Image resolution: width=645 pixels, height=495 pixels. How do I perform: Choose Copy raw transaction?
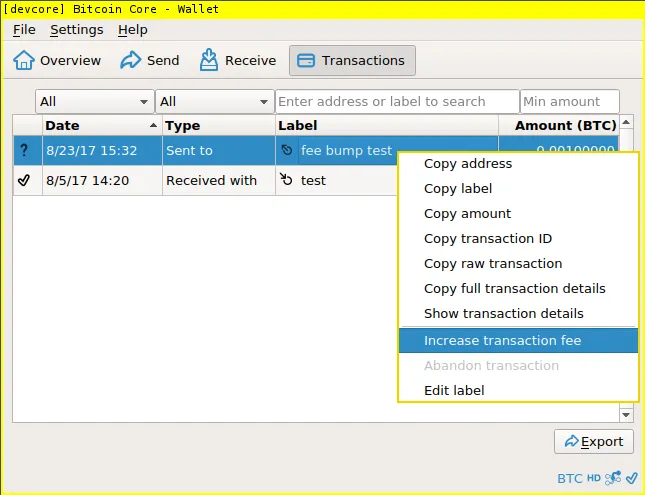[518, 264]
